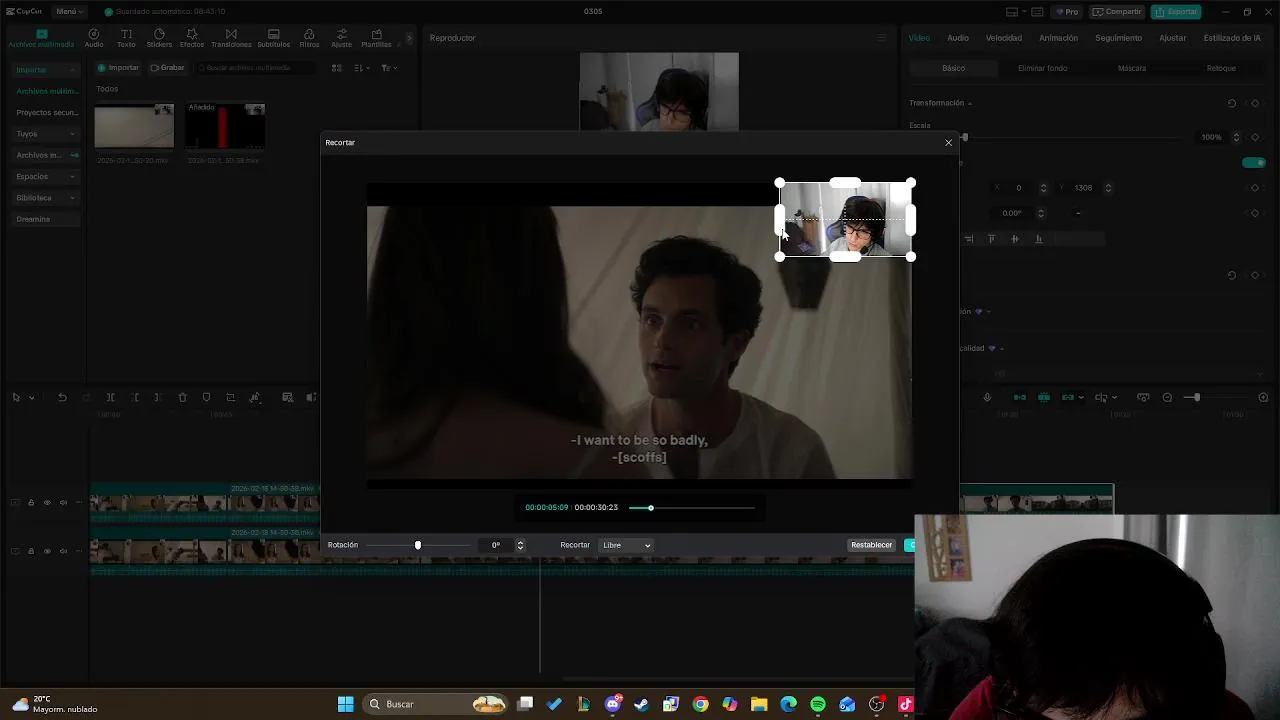
Task: Switch to the Animación tab
Action: pyautogui.click(x=1058, y=38)
